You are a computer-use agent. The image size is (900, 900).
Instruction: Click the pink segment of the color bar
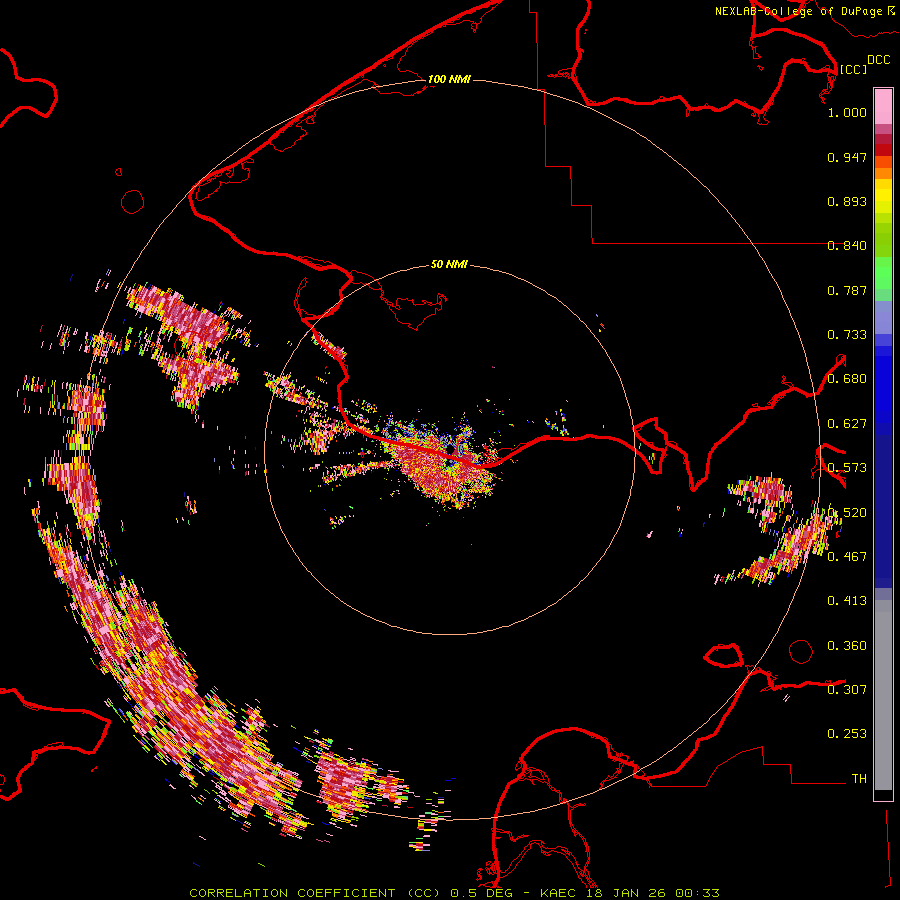[883, 107]
